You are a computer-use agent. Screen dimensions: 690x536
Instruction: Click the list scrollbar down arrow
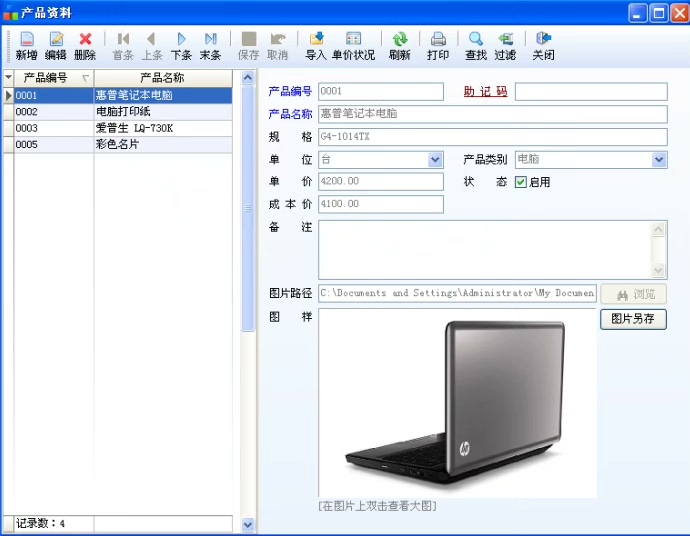click(x=248, y=524)
